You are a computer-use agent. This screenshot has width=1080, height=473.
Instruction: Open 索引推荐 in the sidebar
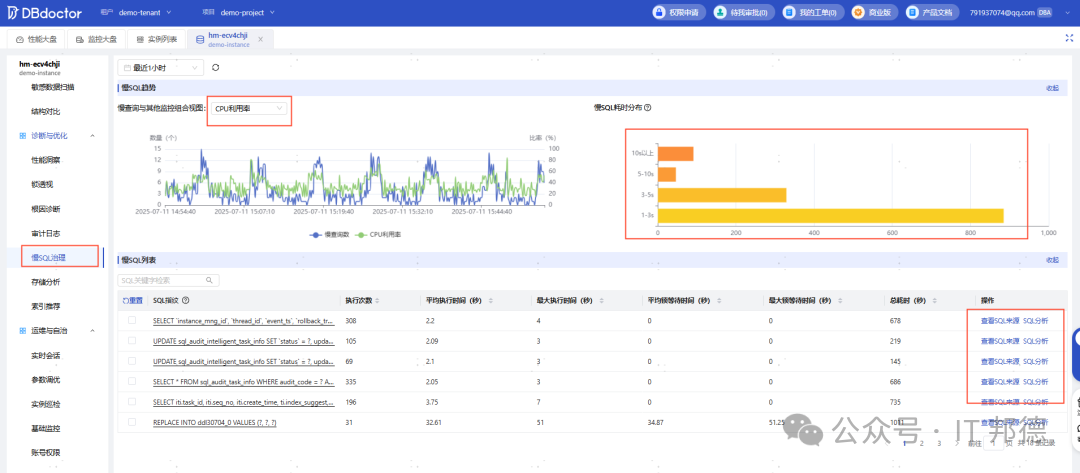point(45,306)
